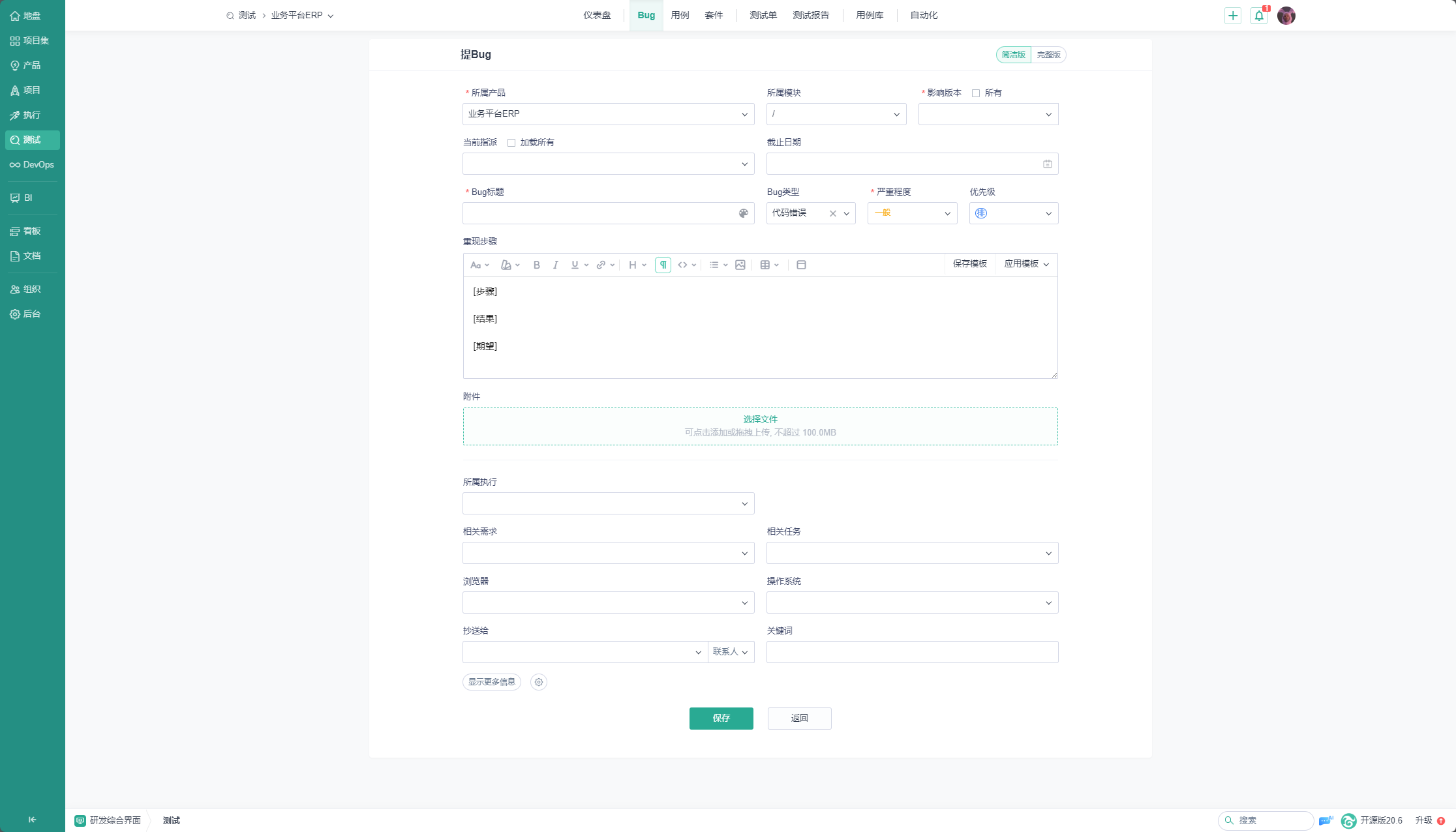Open the notification bell
Screen dimensions: 1456x832
1259,16
